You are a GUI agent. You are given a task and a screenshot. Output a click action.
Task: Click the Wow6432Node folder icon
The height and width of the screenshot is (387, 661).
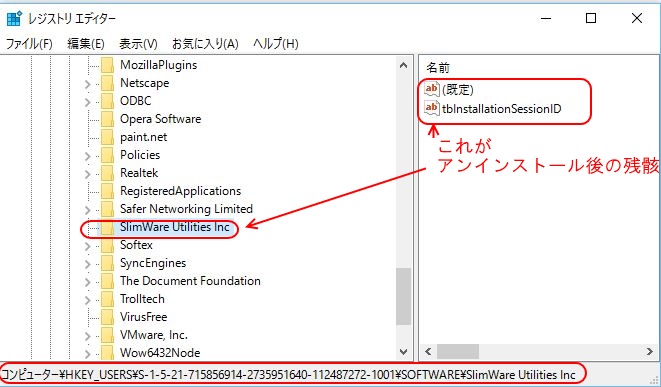coord(107,352)
